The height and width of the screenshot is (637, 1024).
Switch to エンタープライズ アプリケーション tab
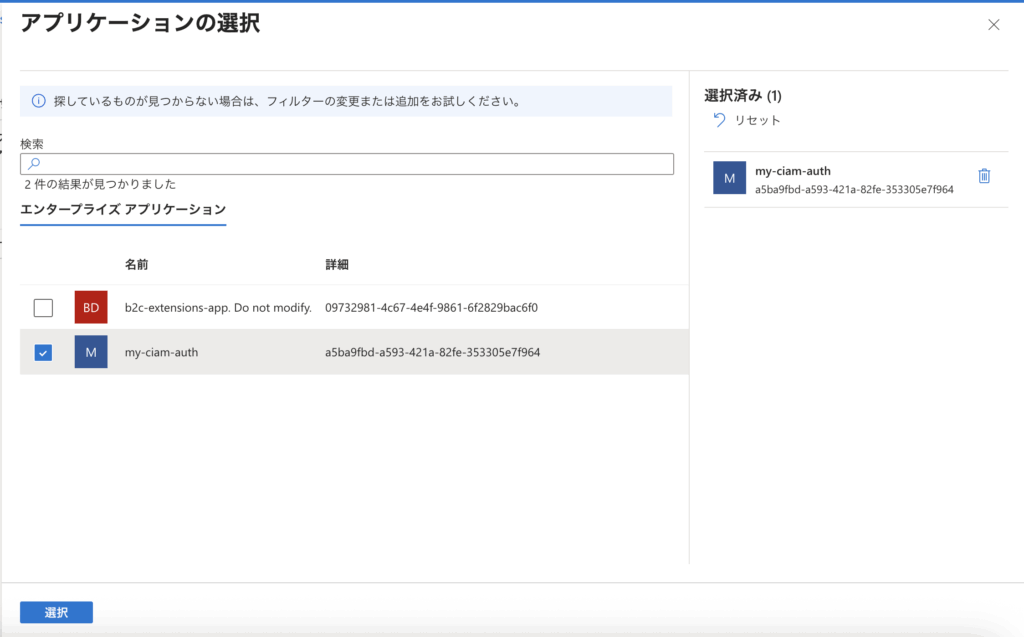click(x=123, y=210)
